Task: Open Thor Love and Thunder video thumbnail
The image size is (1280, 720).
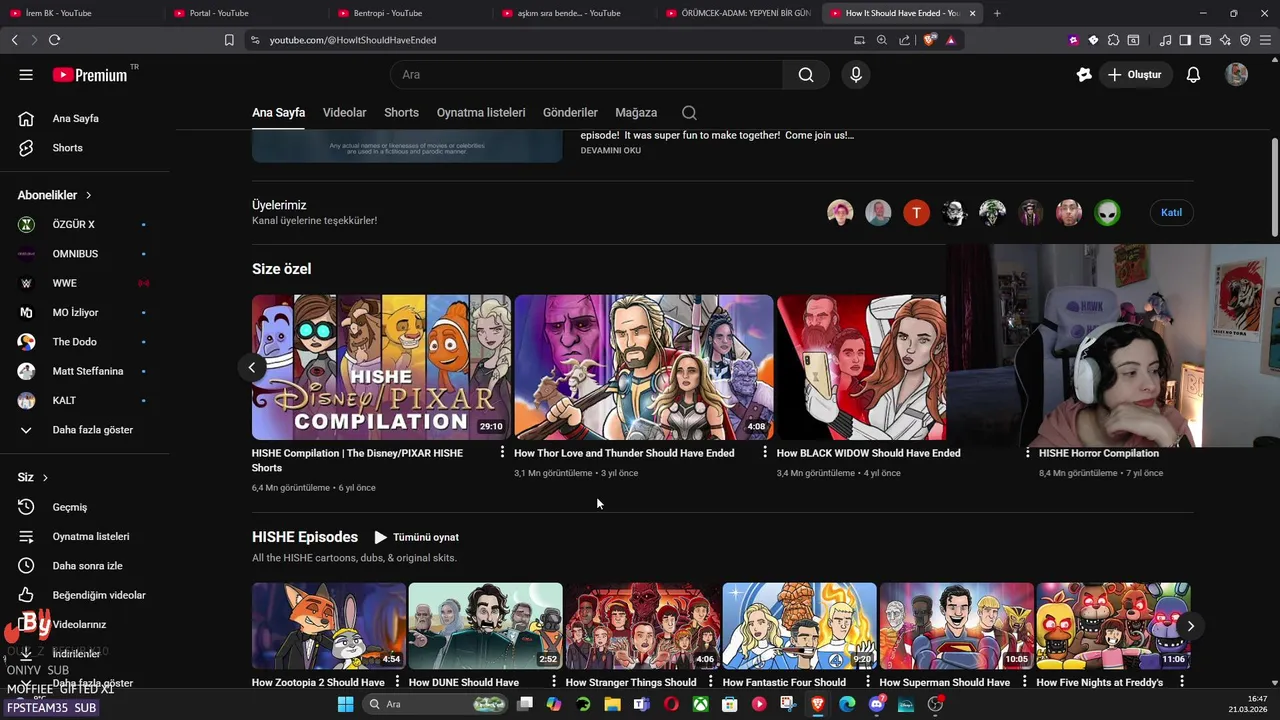Action: 643,367
